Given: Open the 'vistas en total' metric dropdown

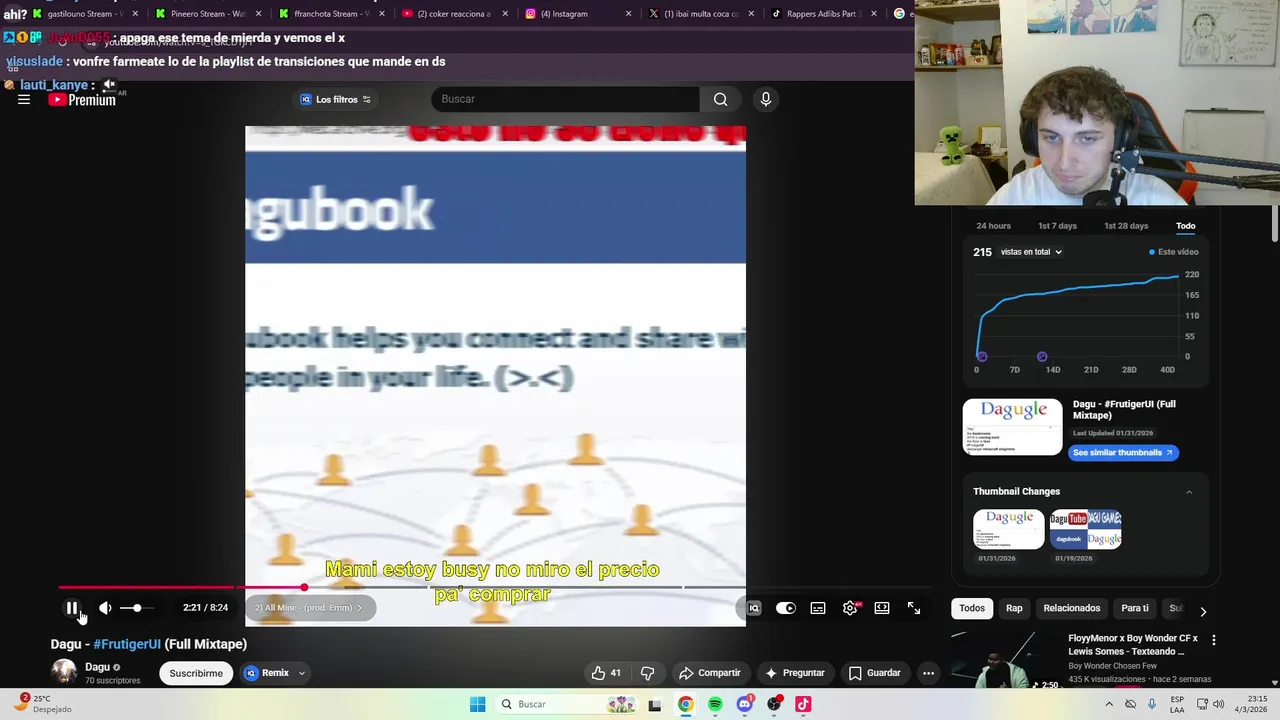Looking at the screenshot, I should [x=1031, y=252].
